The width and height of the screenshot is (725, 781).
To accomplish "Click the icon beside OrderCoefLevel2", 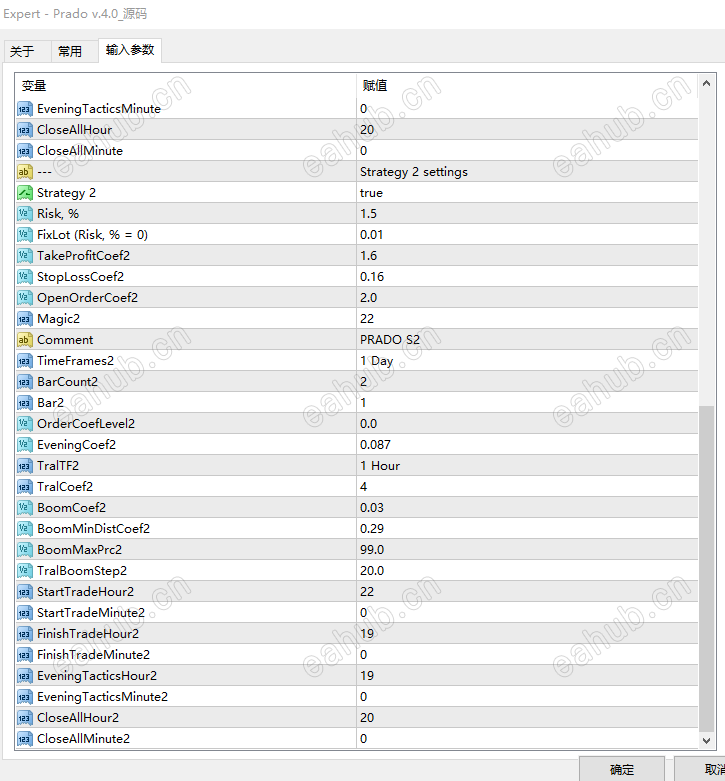I will [x=25, y=424].
